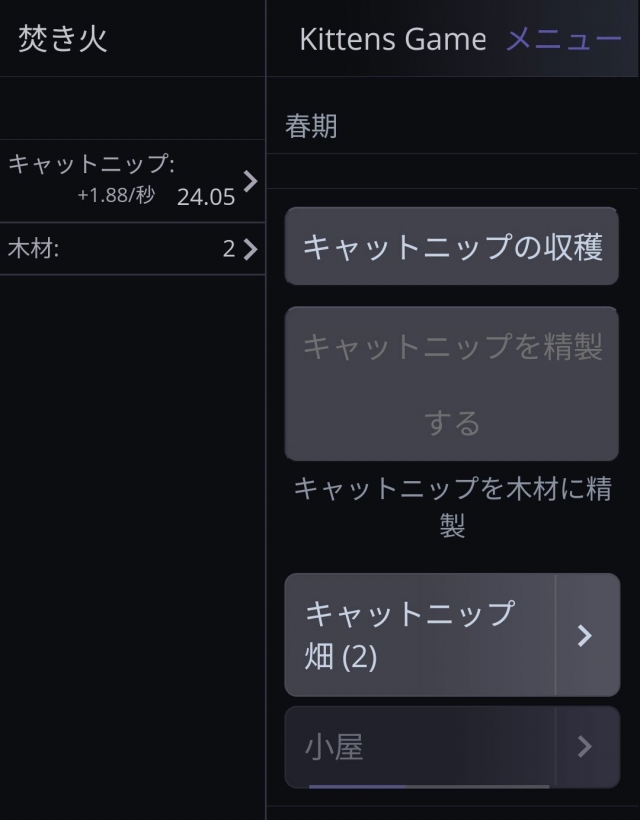Expand キャットニップ resource row chevron

point(250,181)
